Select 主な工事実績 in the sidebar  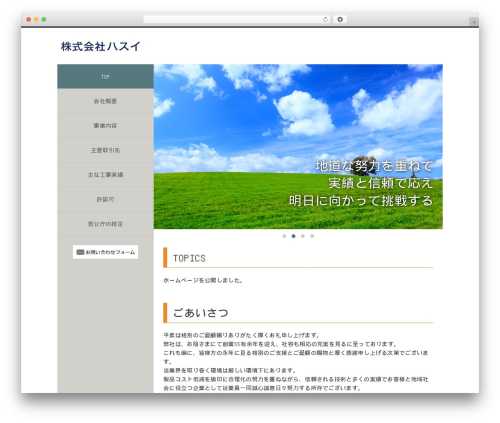pyautogui.click(x=105, y=175)
